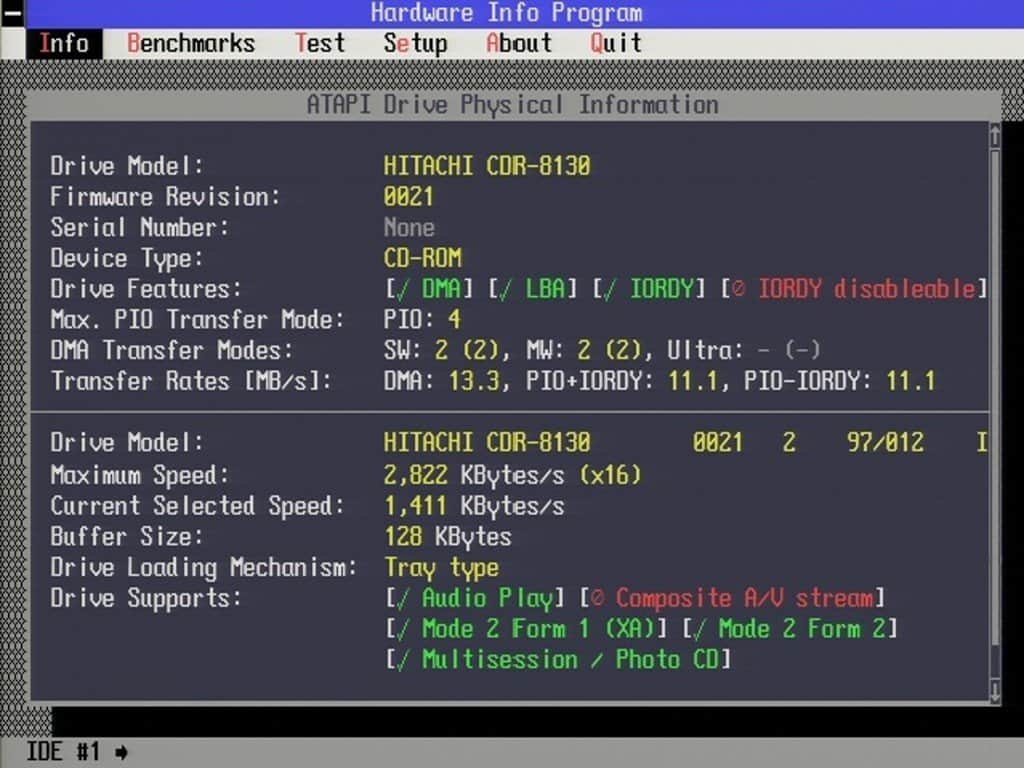Click the DMA Transfer Modes label
The image size is (1024, 768).
(172, 350)
